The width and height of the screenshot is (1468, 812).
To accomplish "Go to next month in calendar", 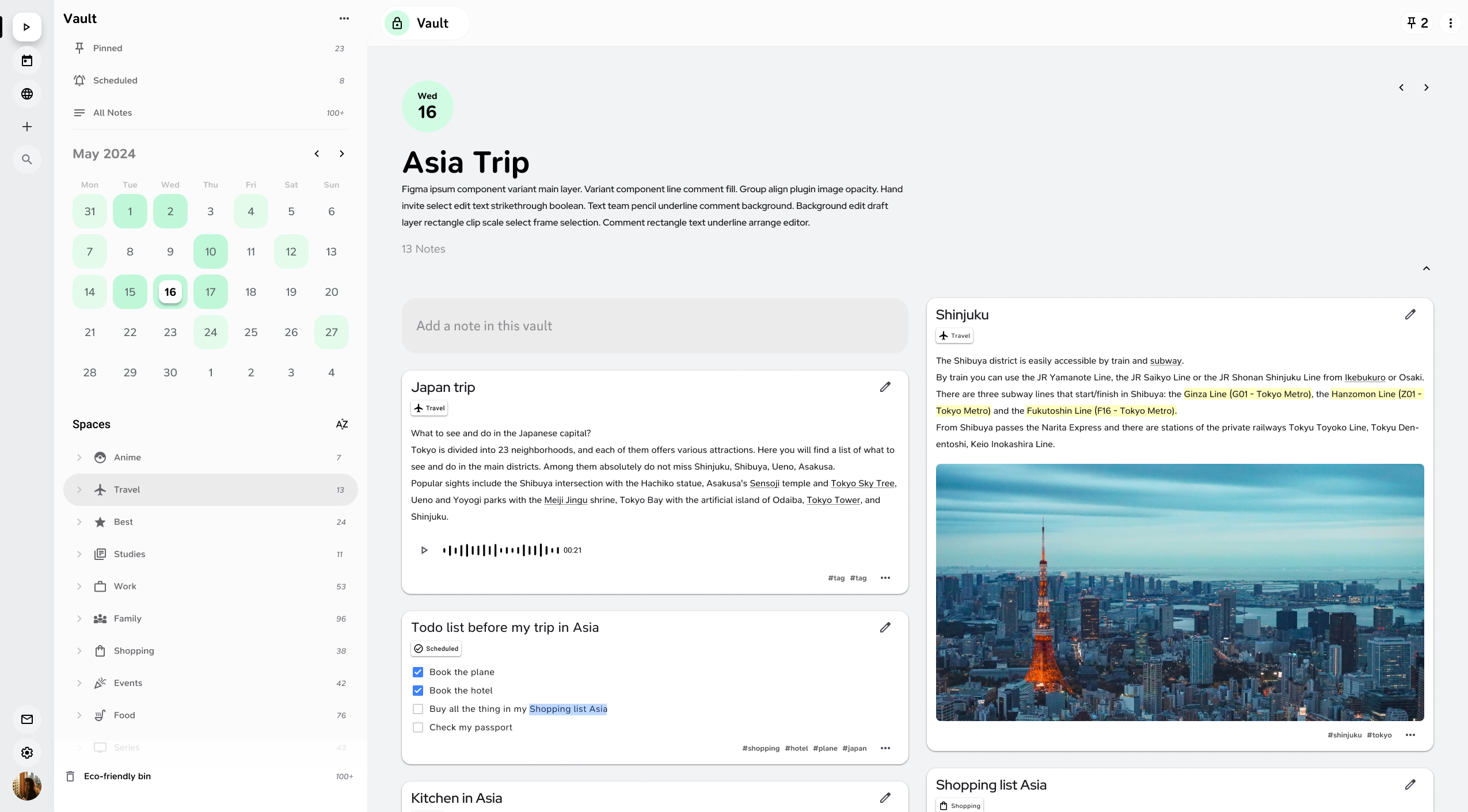I will pyautogui.click(x=342, y=154).
